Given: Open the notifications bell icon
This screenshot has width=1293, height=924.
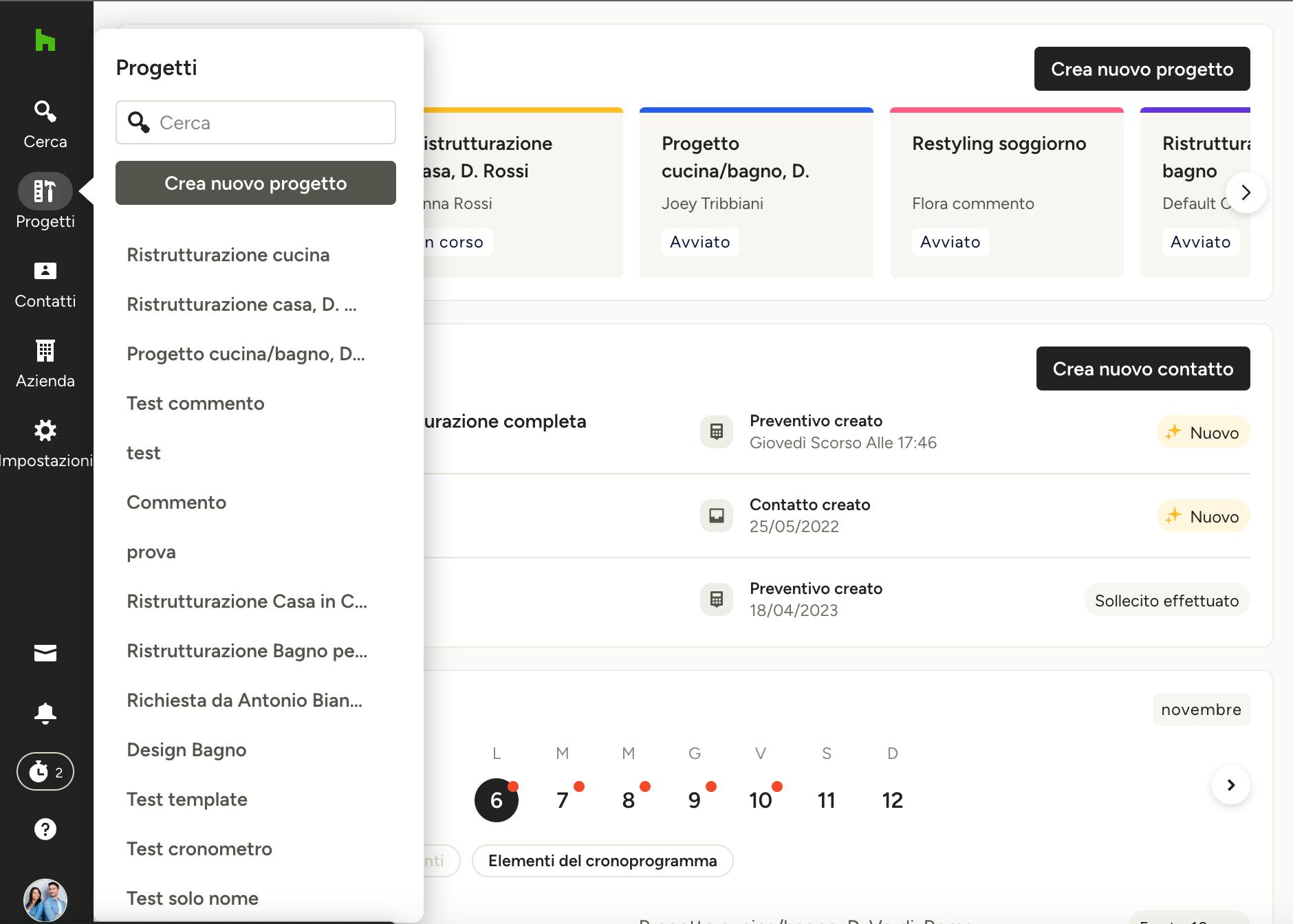Looking at the screenshot, I should [45, 713].
